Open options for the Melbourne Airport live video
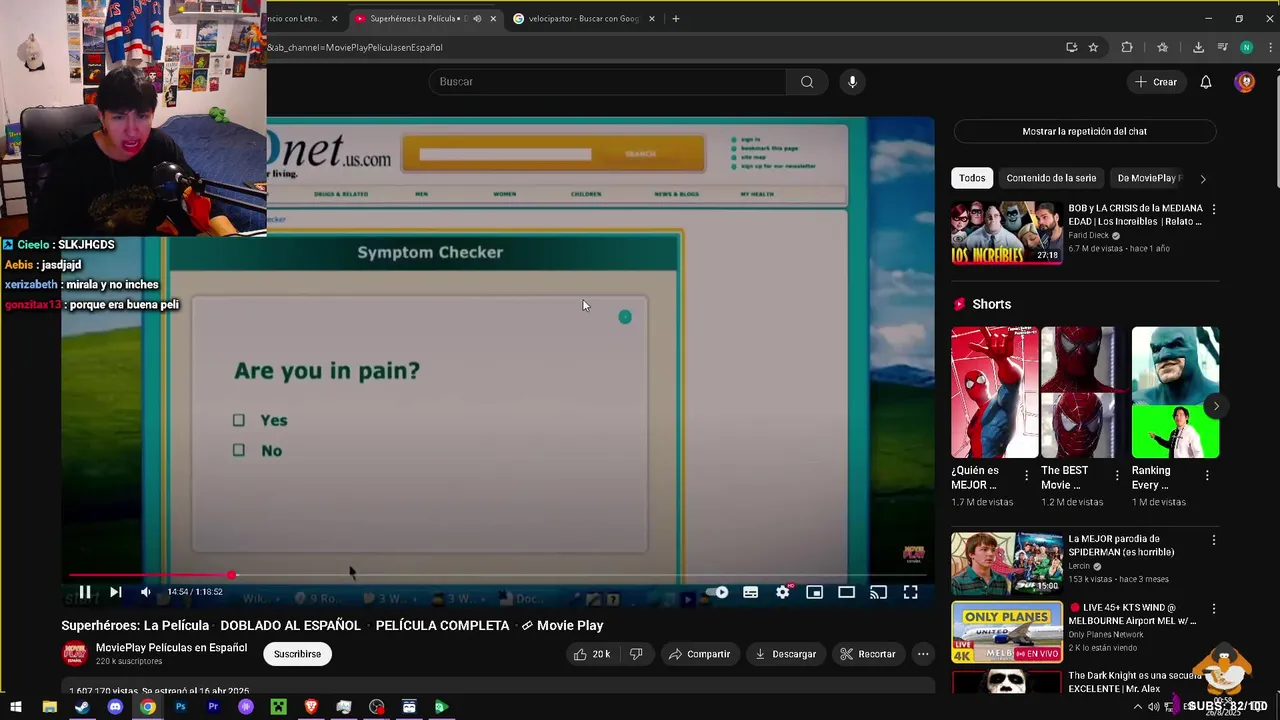The height and width of the screenshot is (720, 1280). 1214,609
